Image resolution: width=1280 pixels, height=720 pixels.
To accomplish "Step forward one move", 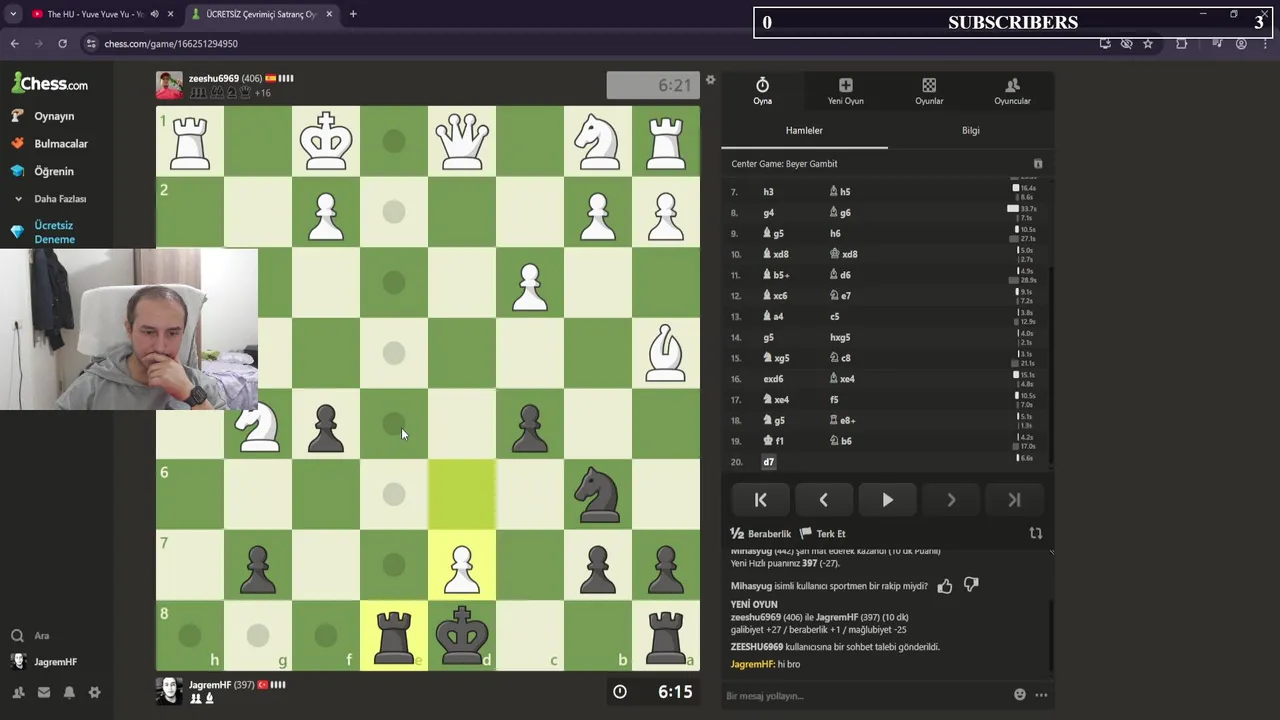I will point(951,500).
